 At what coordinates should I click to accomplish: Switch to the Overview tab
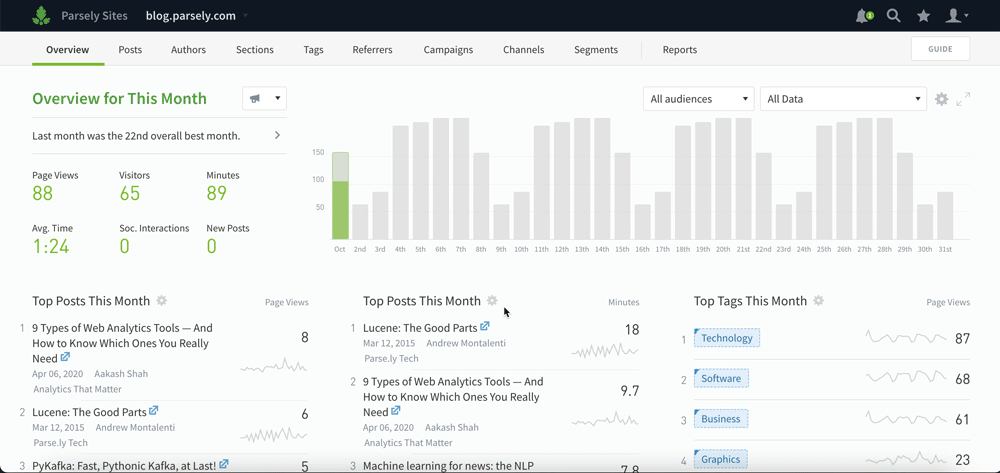coord(68,50)
